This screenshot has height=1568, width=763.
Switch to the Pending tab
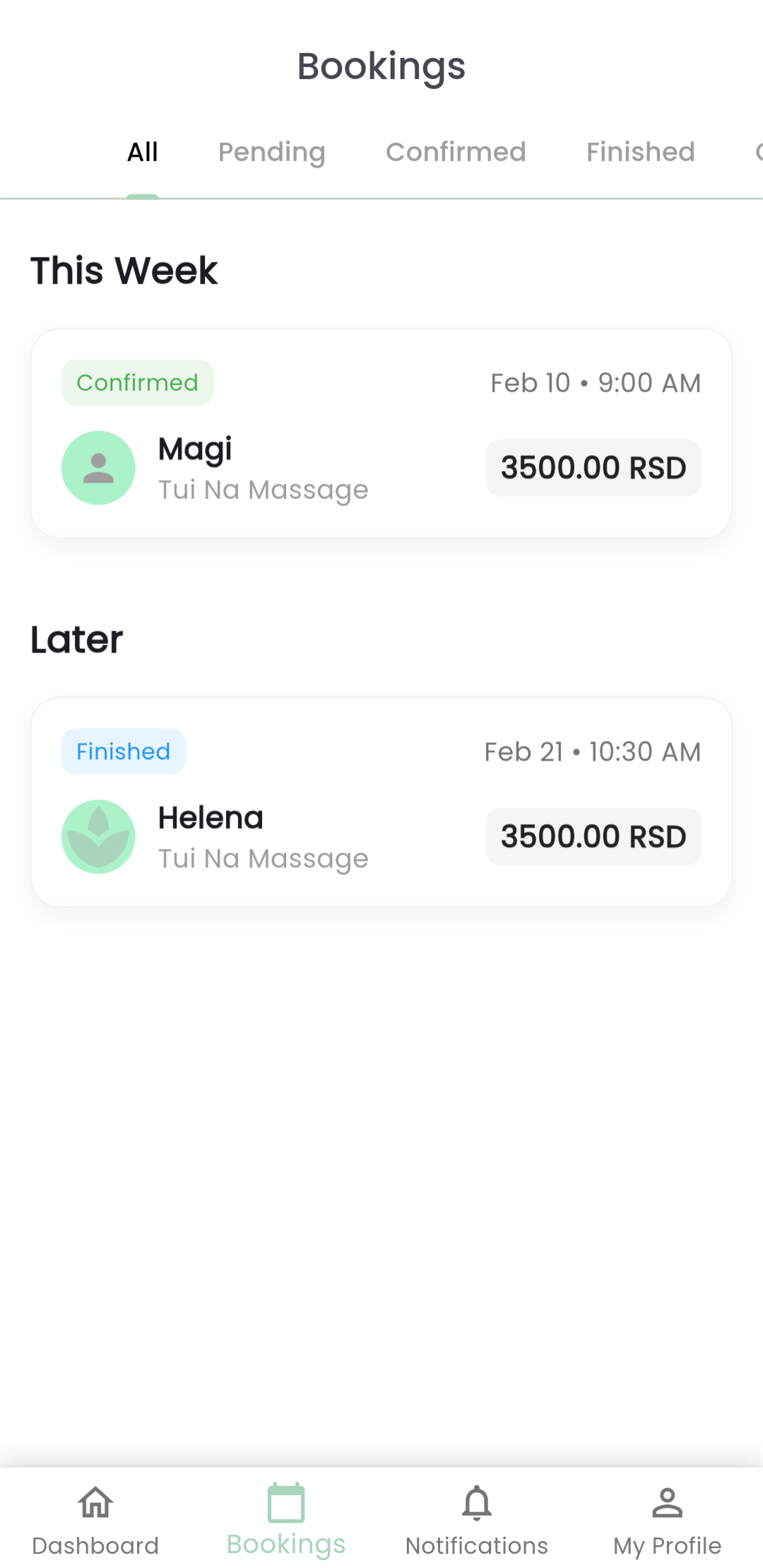point(272,153)
